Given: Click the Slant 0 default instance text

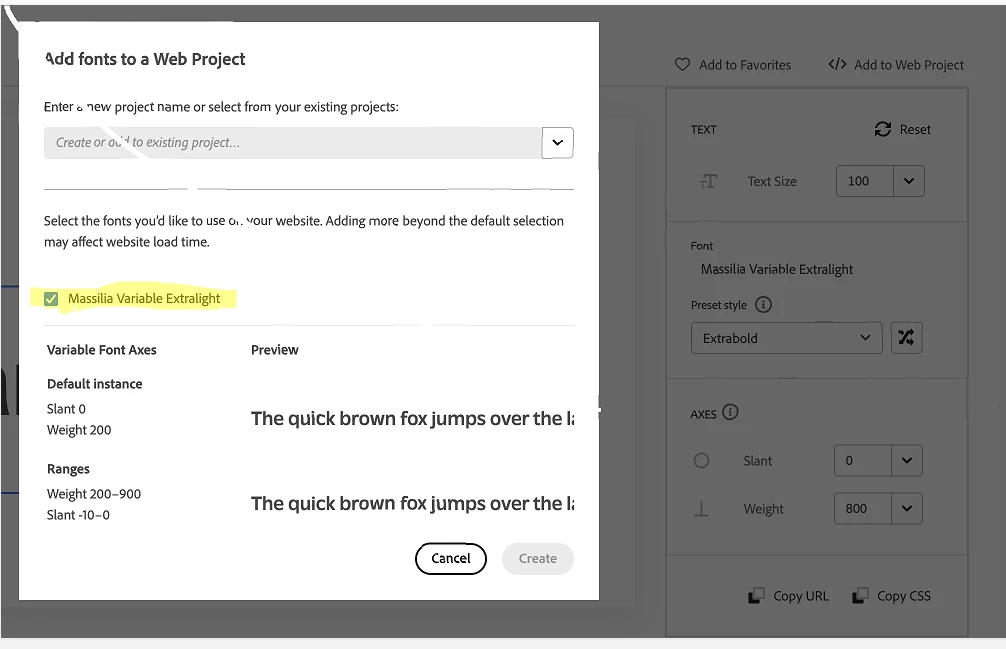Looking at the screenshot, I should 66,409.
